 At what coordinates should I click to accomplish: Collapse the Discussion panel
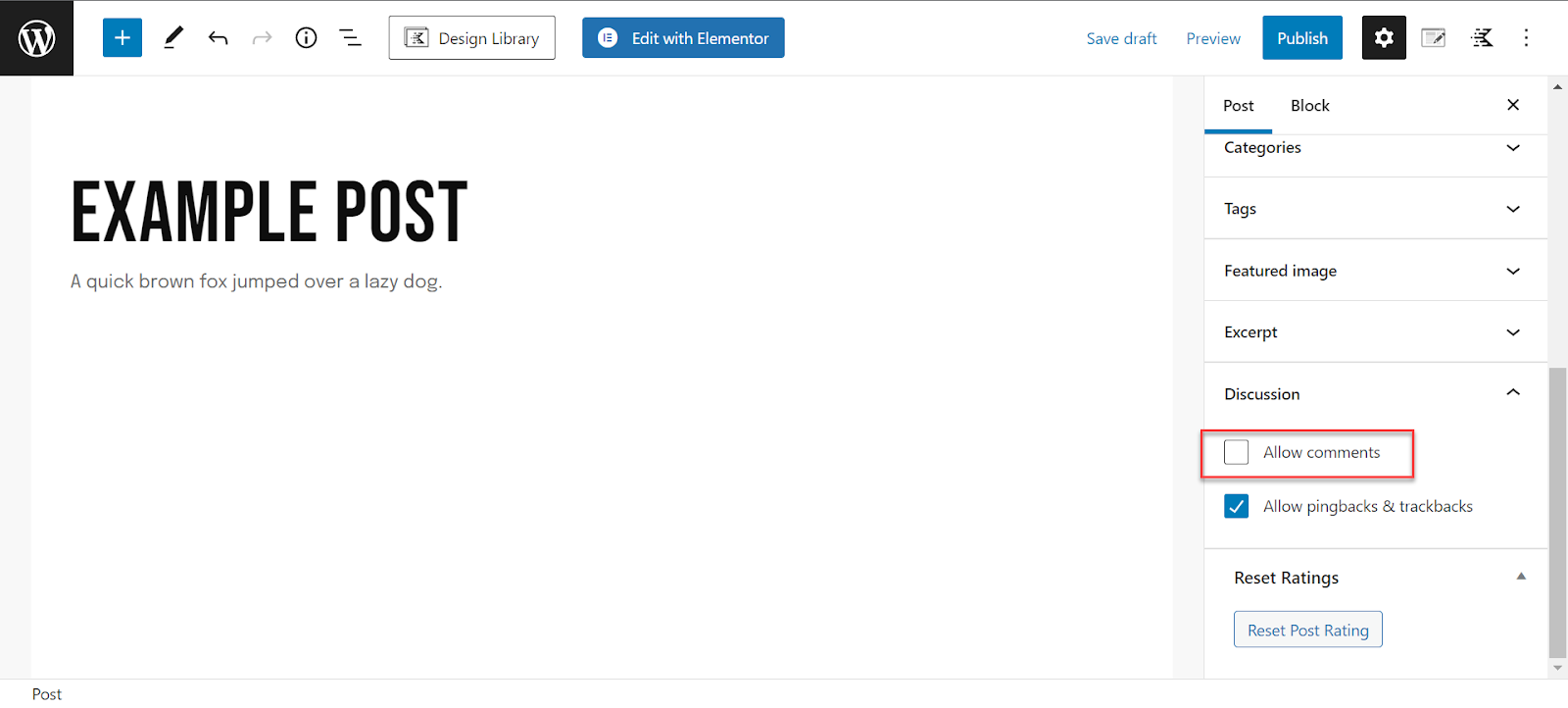[x=1375, y=393]
